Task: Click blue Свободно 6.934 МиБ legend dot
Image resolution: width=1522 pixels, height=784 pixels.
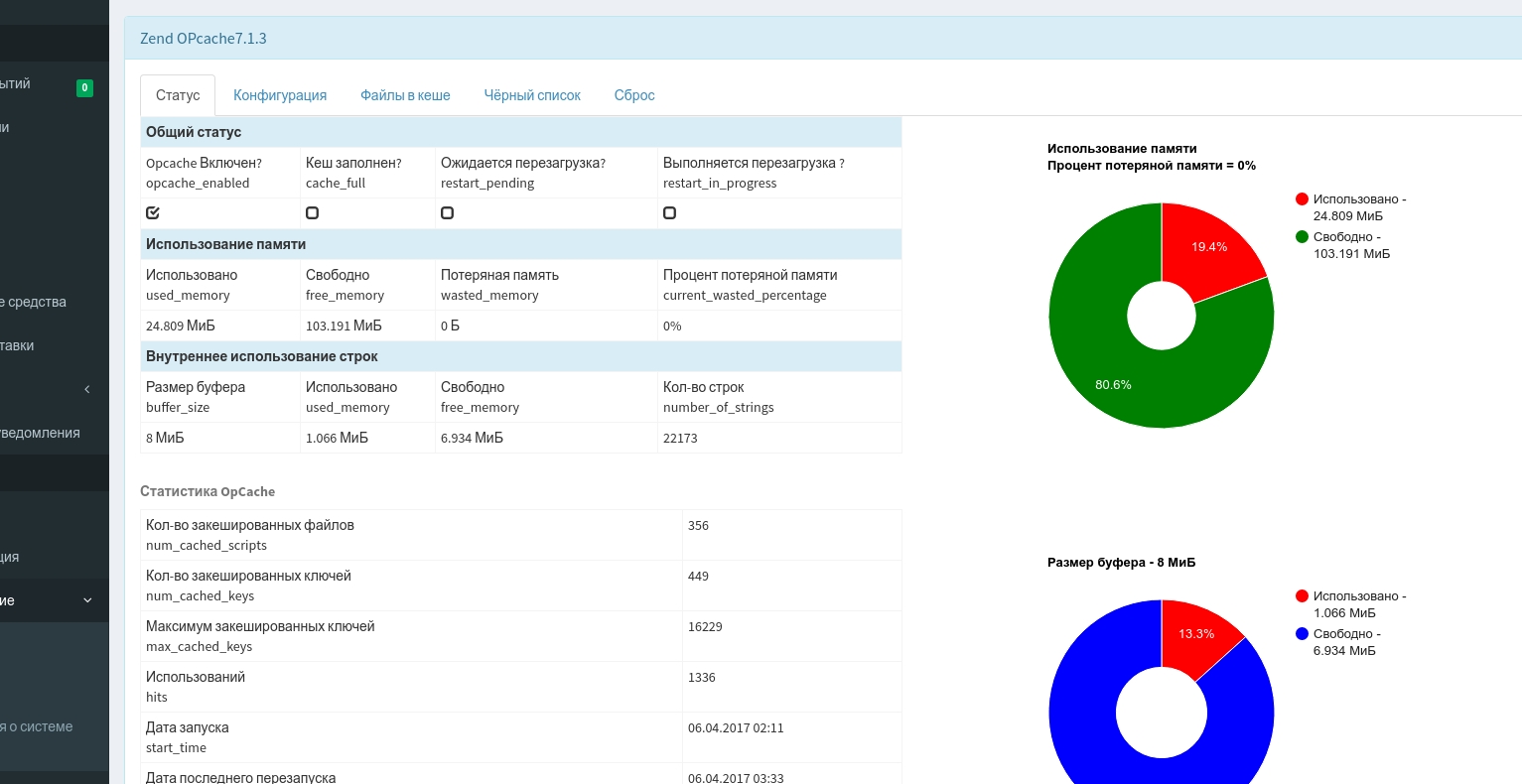Action: pos(1302,634)
